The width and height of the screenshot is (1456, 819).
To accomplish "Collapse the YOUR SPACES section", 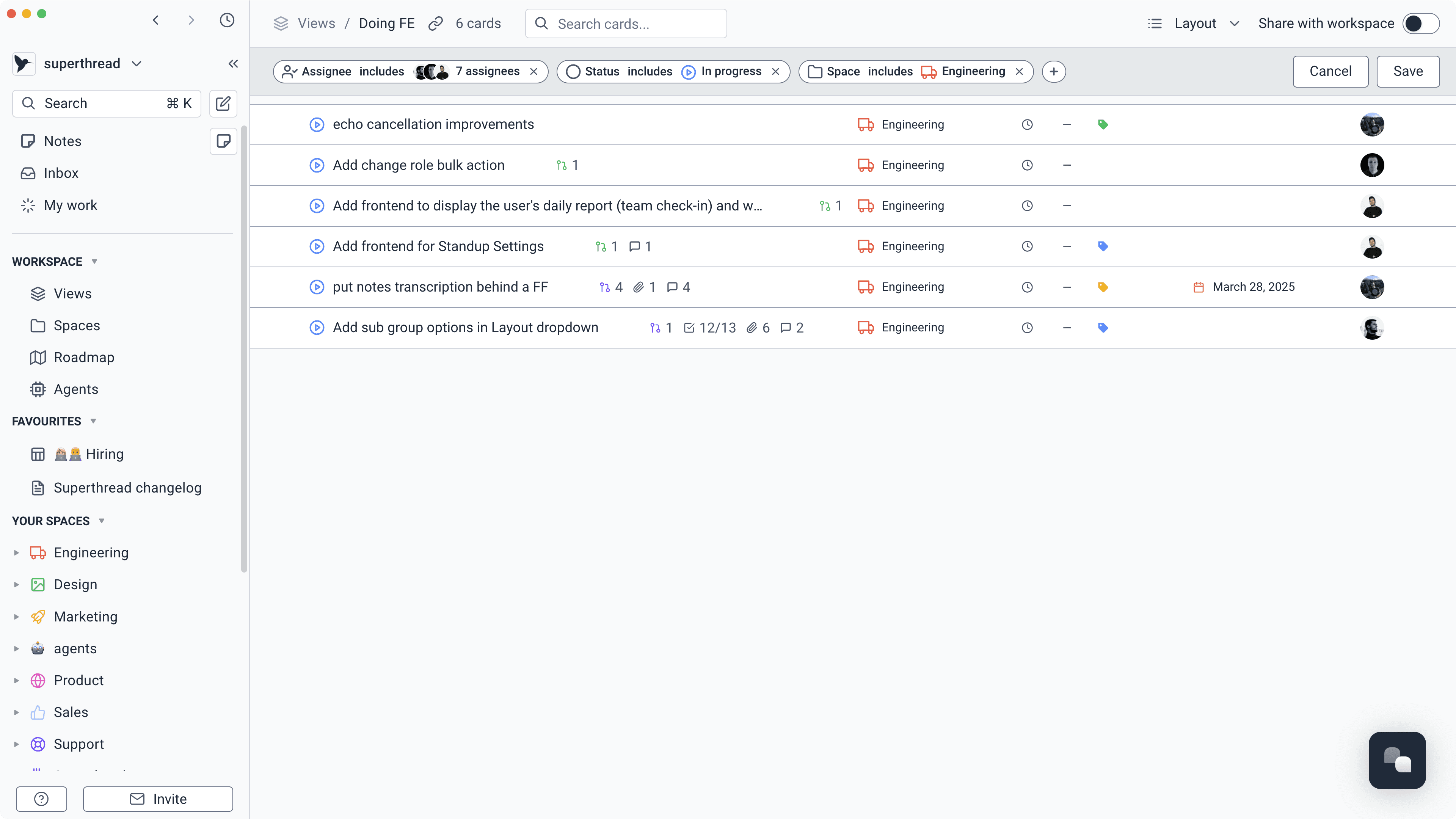I will tap(102, 521).
